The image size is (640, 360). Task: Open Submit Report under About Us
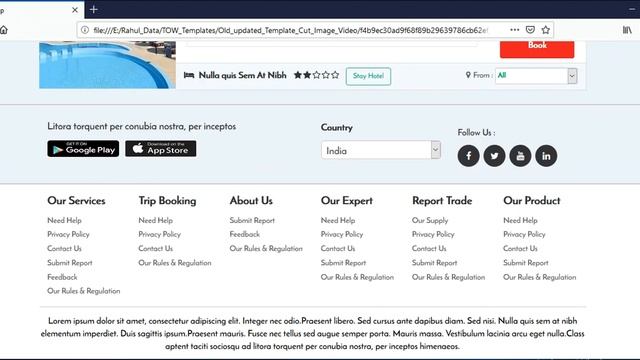[x=252, y=220]
